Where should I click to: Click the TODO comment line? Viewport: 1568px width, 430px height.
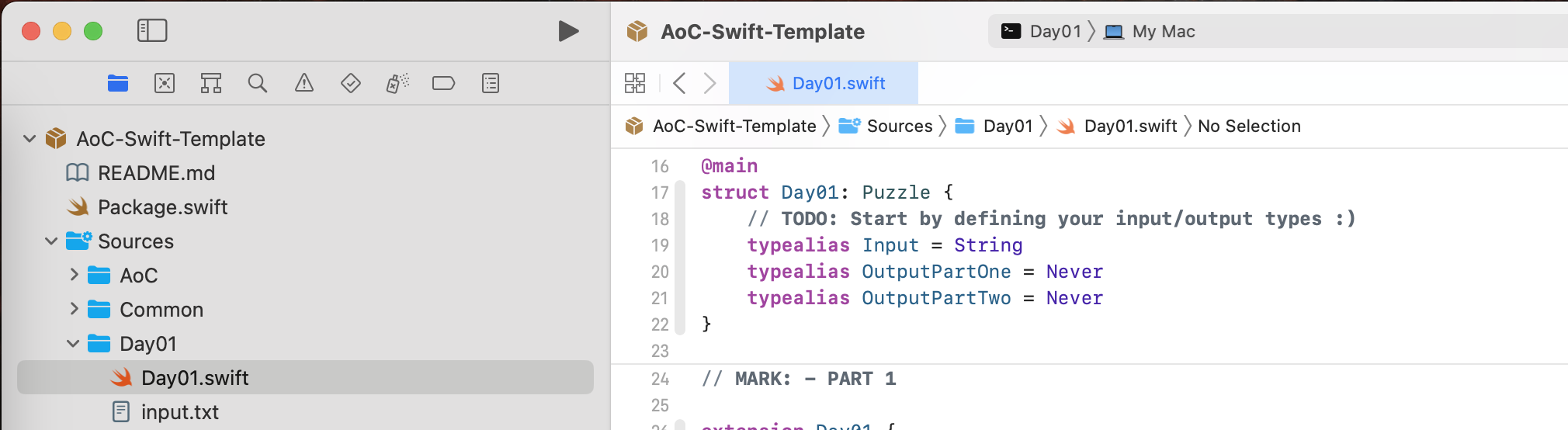click(x=1052, y=219)
